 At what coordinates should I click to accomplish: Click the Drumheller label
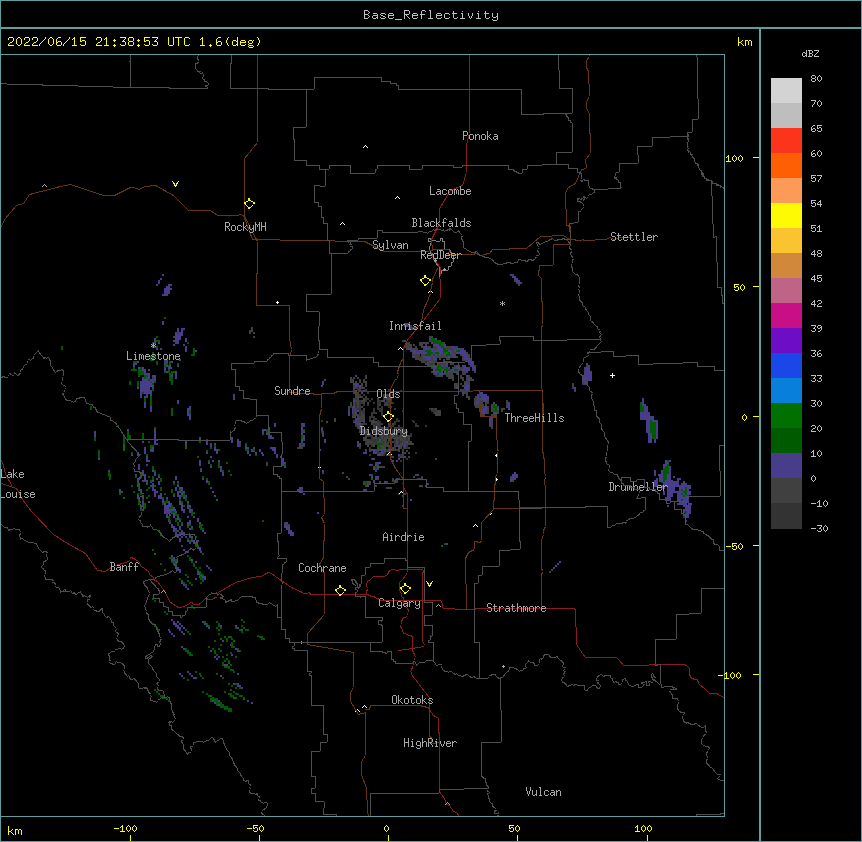point(638,487)
